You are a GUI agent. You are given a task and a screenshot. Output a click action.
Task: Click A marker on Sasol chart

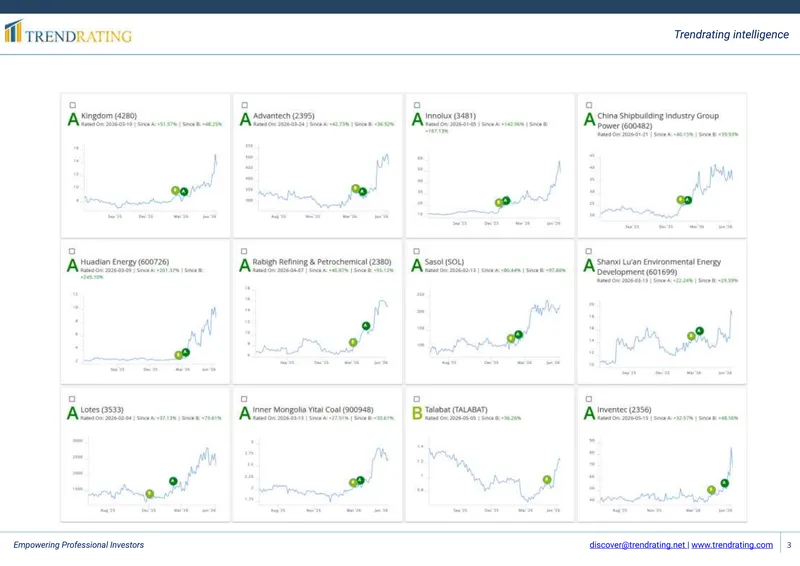[518, 335]
